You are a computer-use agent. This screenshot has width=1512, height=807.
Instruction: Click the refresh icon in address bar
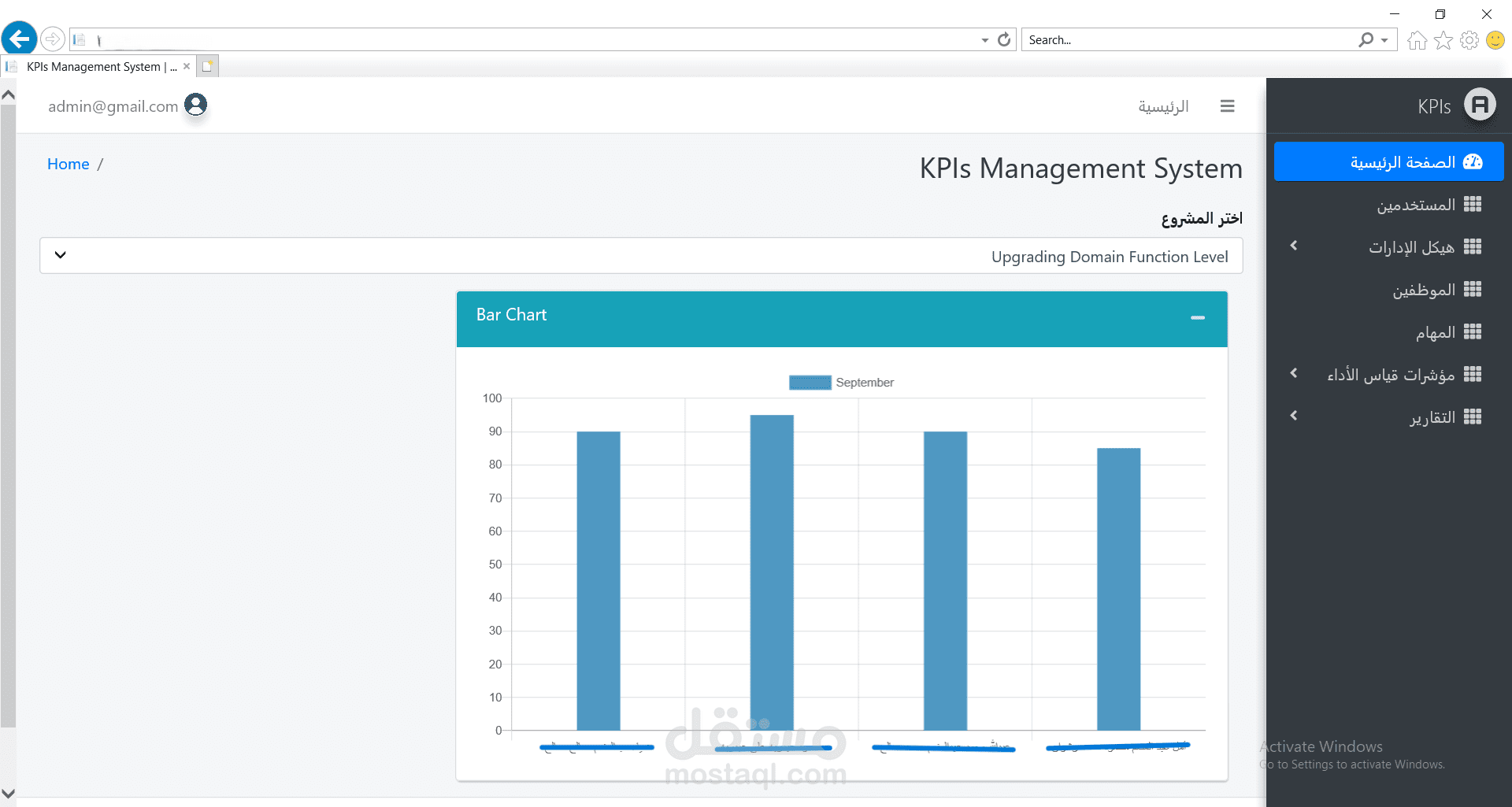pyautogui.click(x=1004, y=39)
